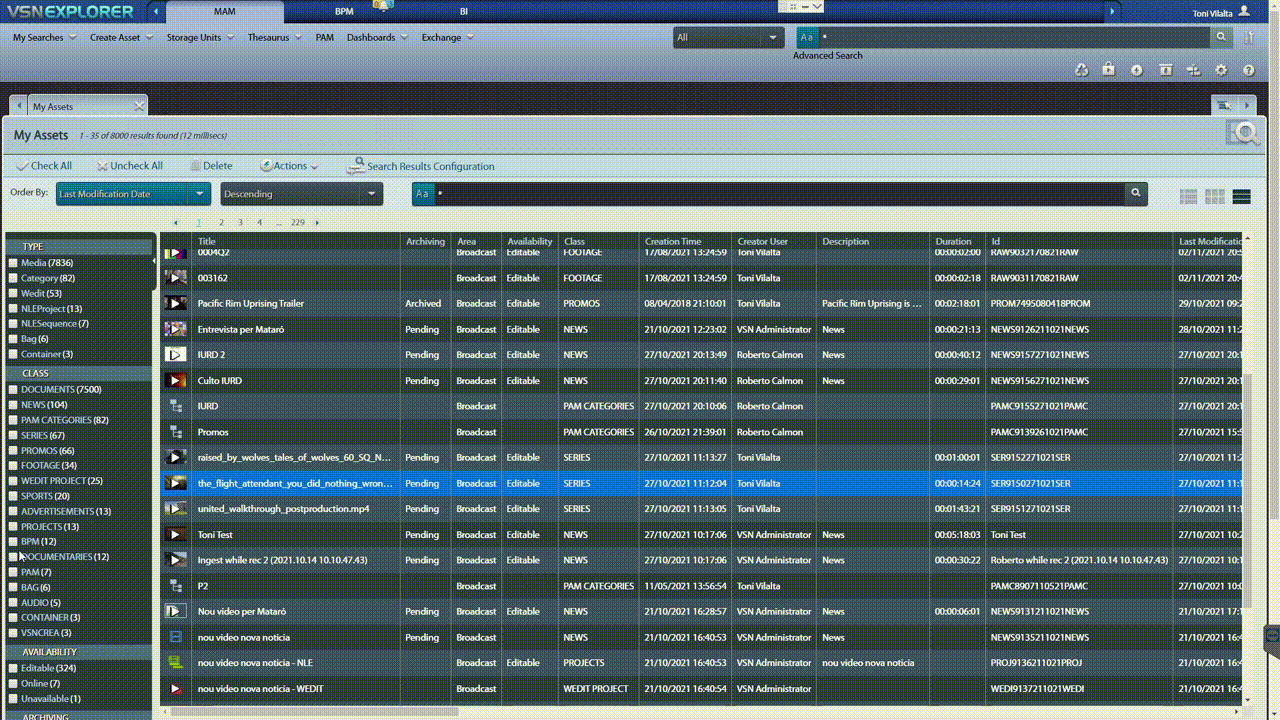Toggle the Aa case option in top search

click(x=807, y=37)
